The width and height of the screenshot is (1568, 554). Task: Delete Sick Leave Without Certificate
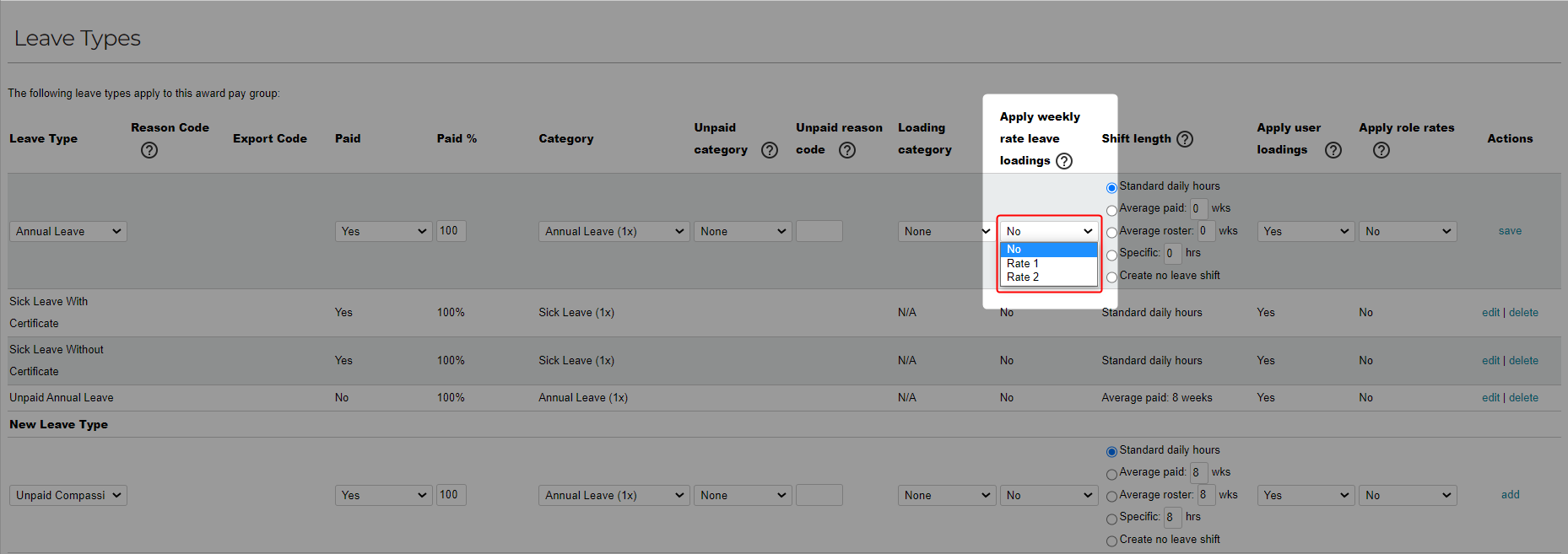pyautogui.click(x=1523, y=360)
